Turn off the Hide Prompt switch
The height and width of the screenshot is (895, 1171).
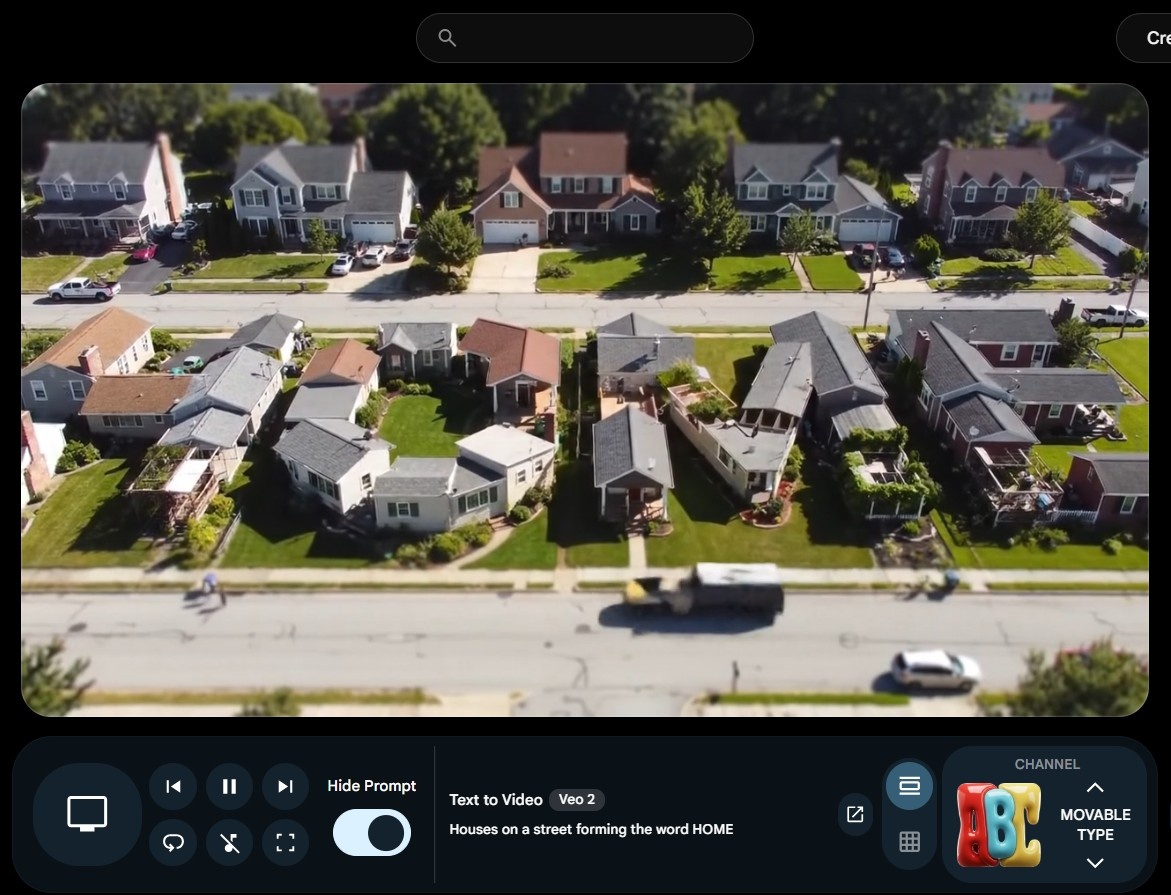372,832
